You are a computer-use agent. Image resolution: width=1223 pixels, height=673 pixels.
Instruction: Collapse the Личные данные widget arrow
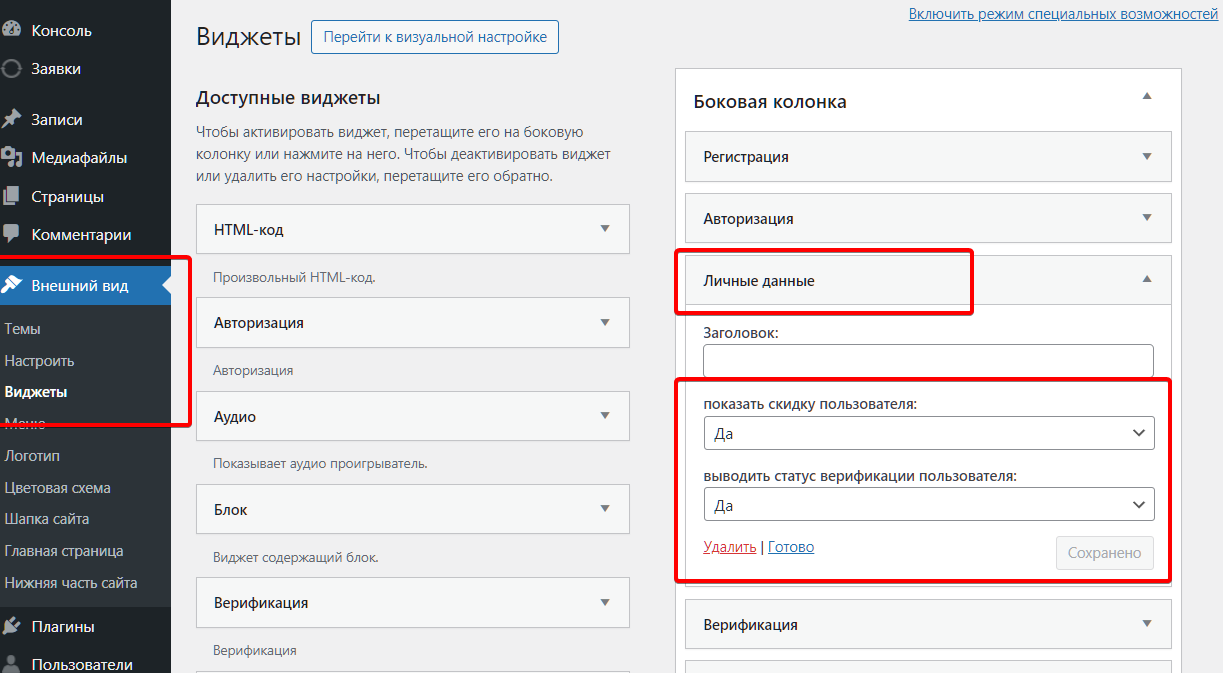tap(1147, 280)
